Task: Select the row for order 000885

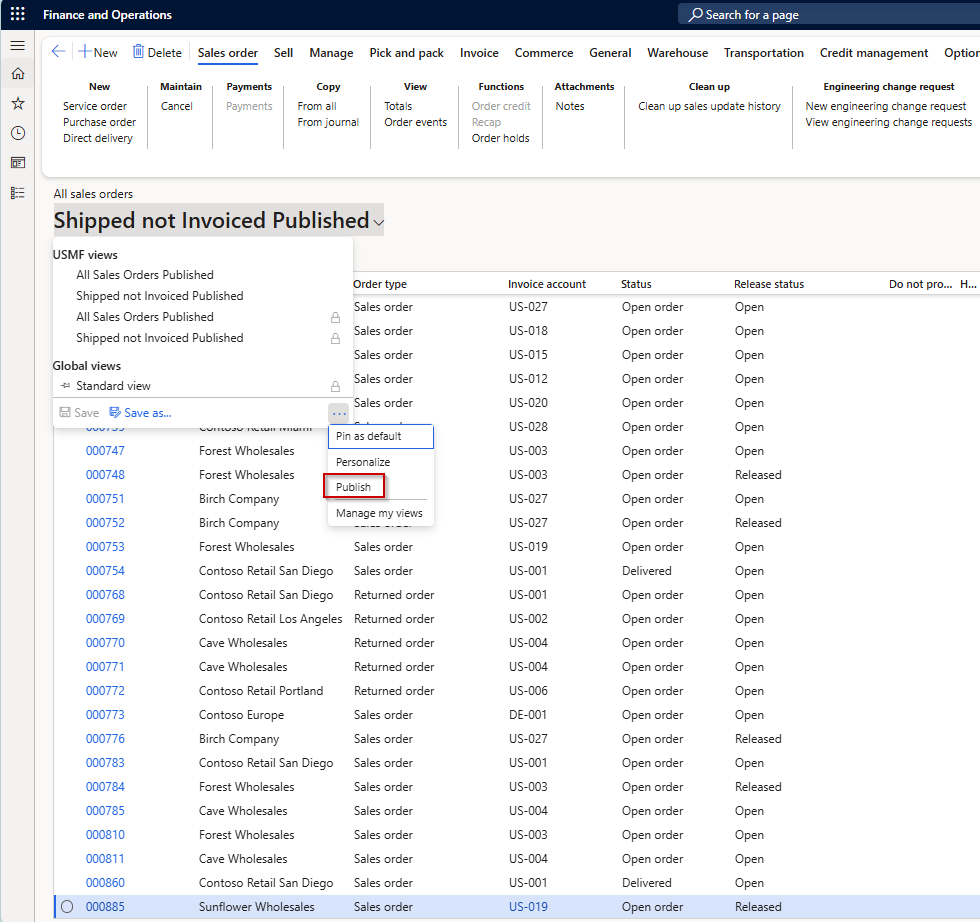Action: pos(66,906)
